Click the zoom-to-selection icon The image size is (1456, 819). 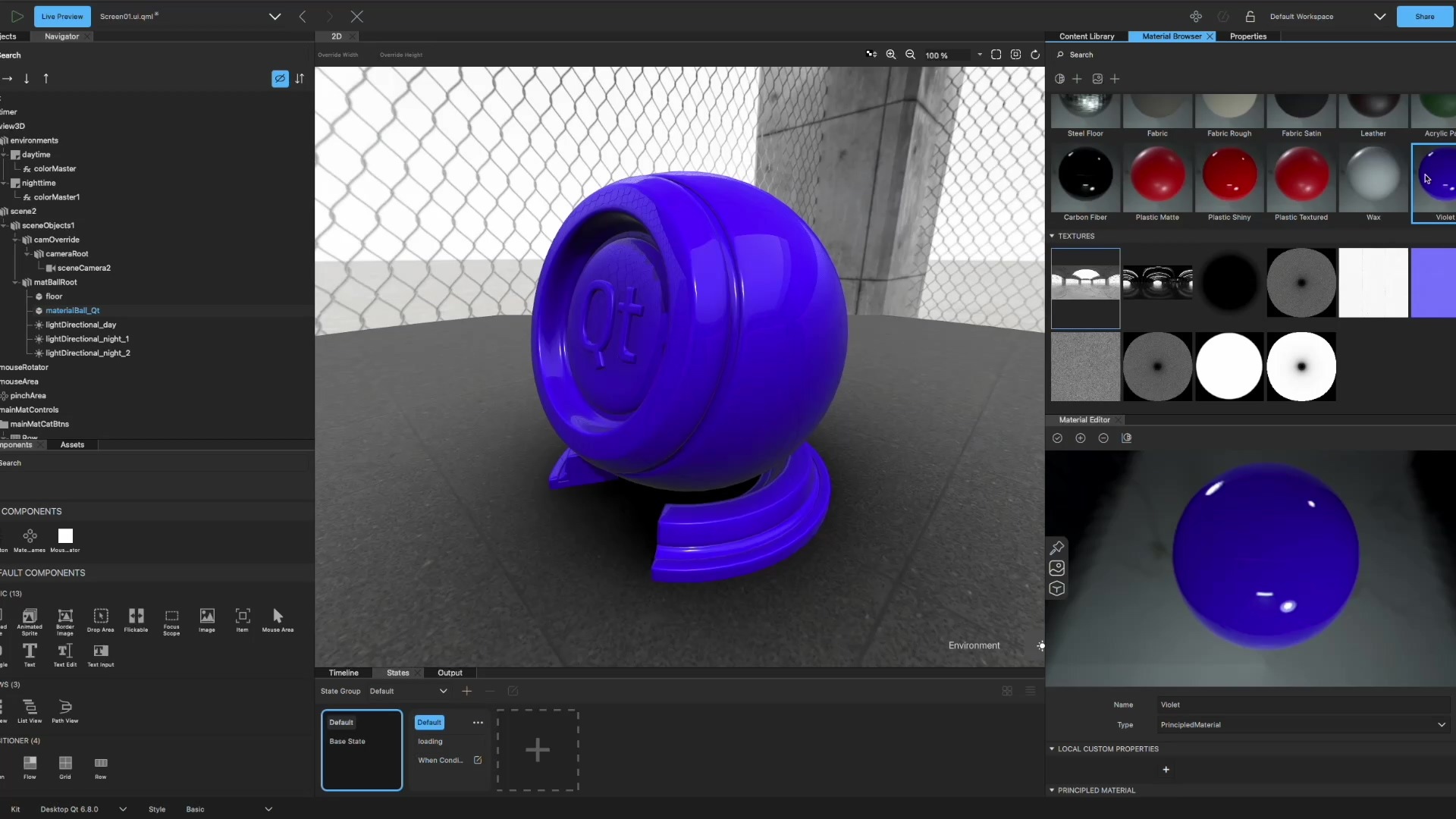click(1015, 55)
